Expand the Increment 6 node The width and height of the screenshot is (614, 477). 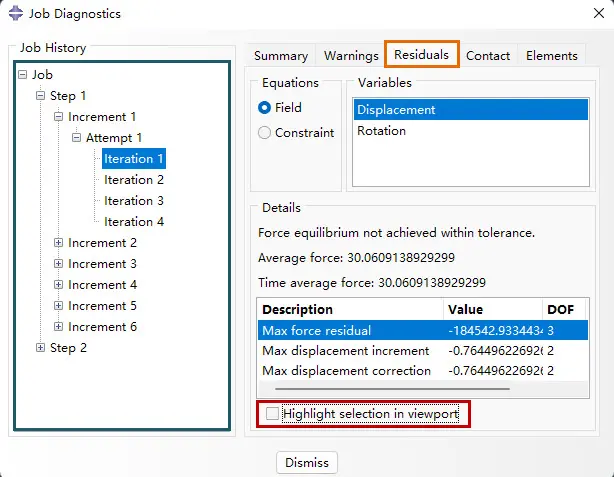(58, 326)
